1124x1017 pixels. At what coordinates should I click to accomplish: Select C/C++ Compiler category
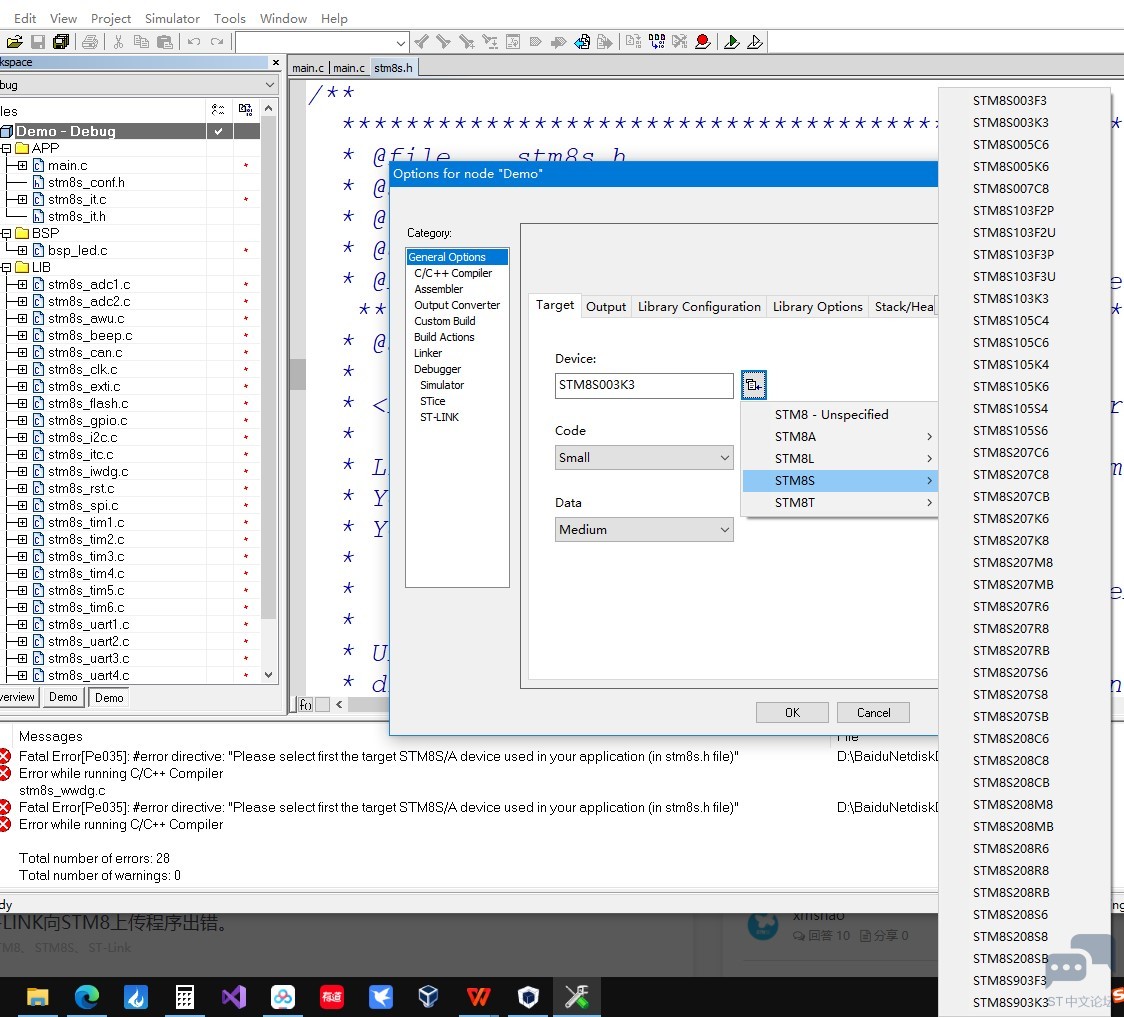(x=453, y=273)
